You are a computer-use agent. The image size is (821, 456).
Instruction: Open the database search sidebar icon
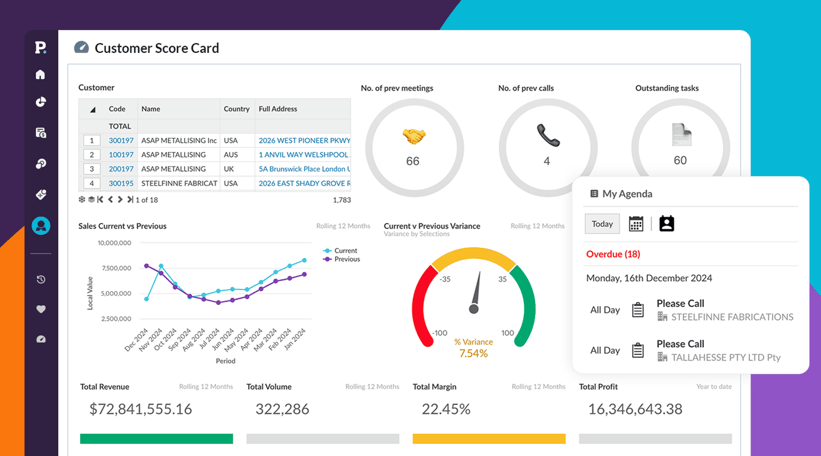[x=40, y=133]
